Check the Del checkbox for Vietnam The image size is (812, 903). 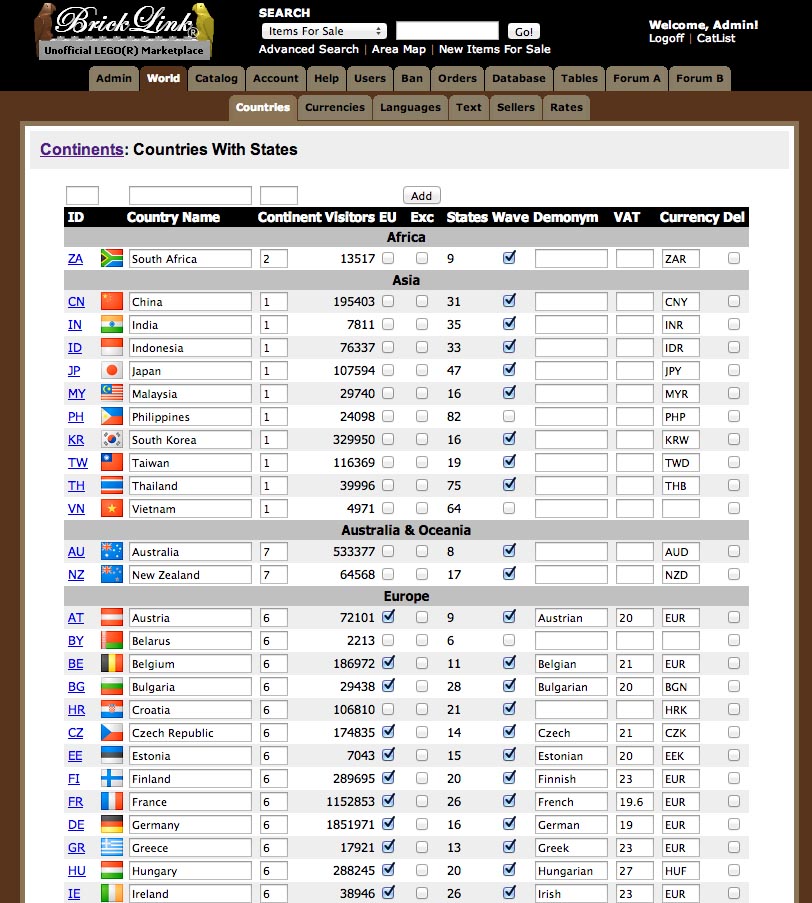coord(735,508)
